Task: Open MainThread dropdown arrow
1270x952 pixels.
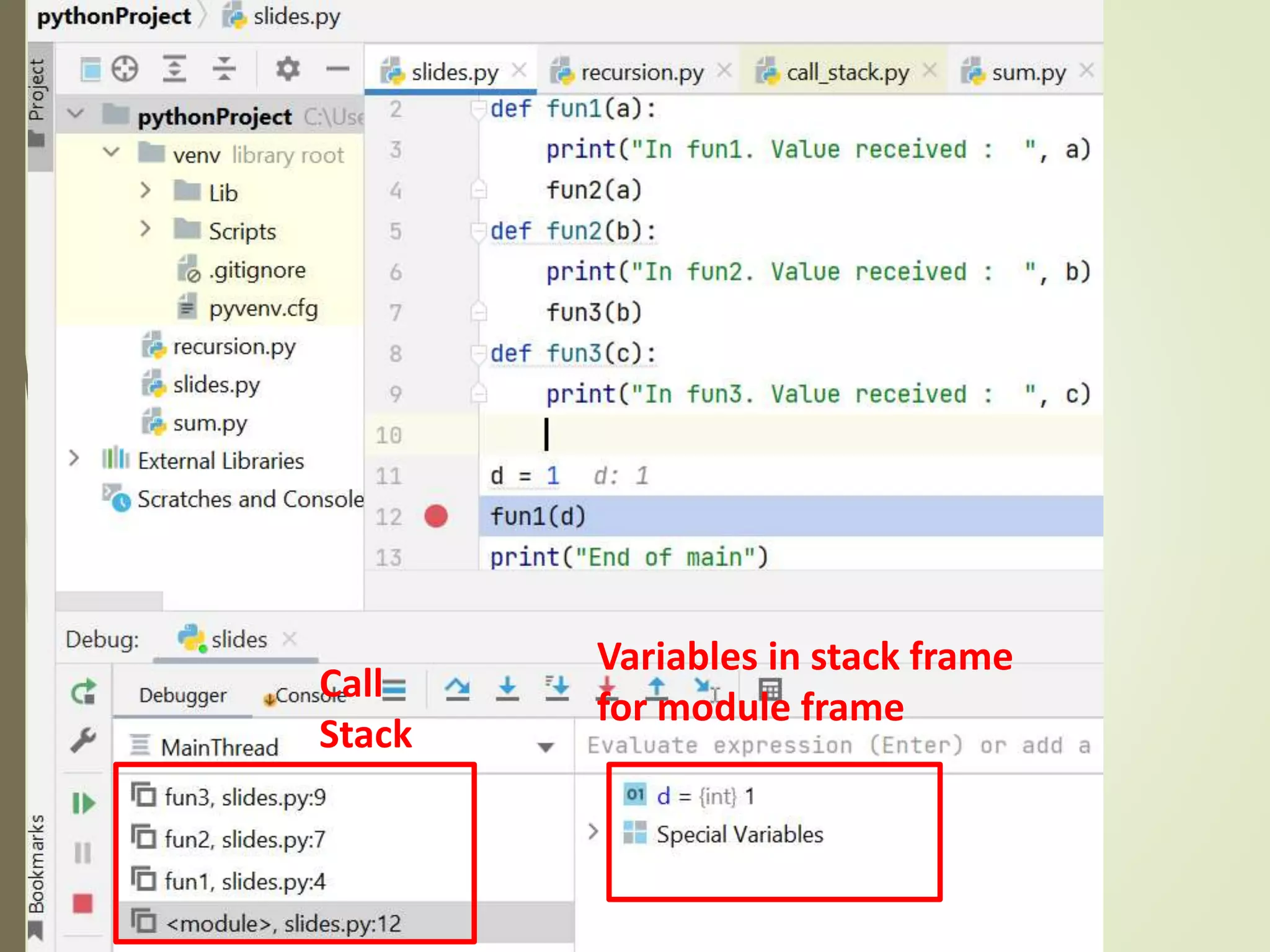Action: click(546, 747)
